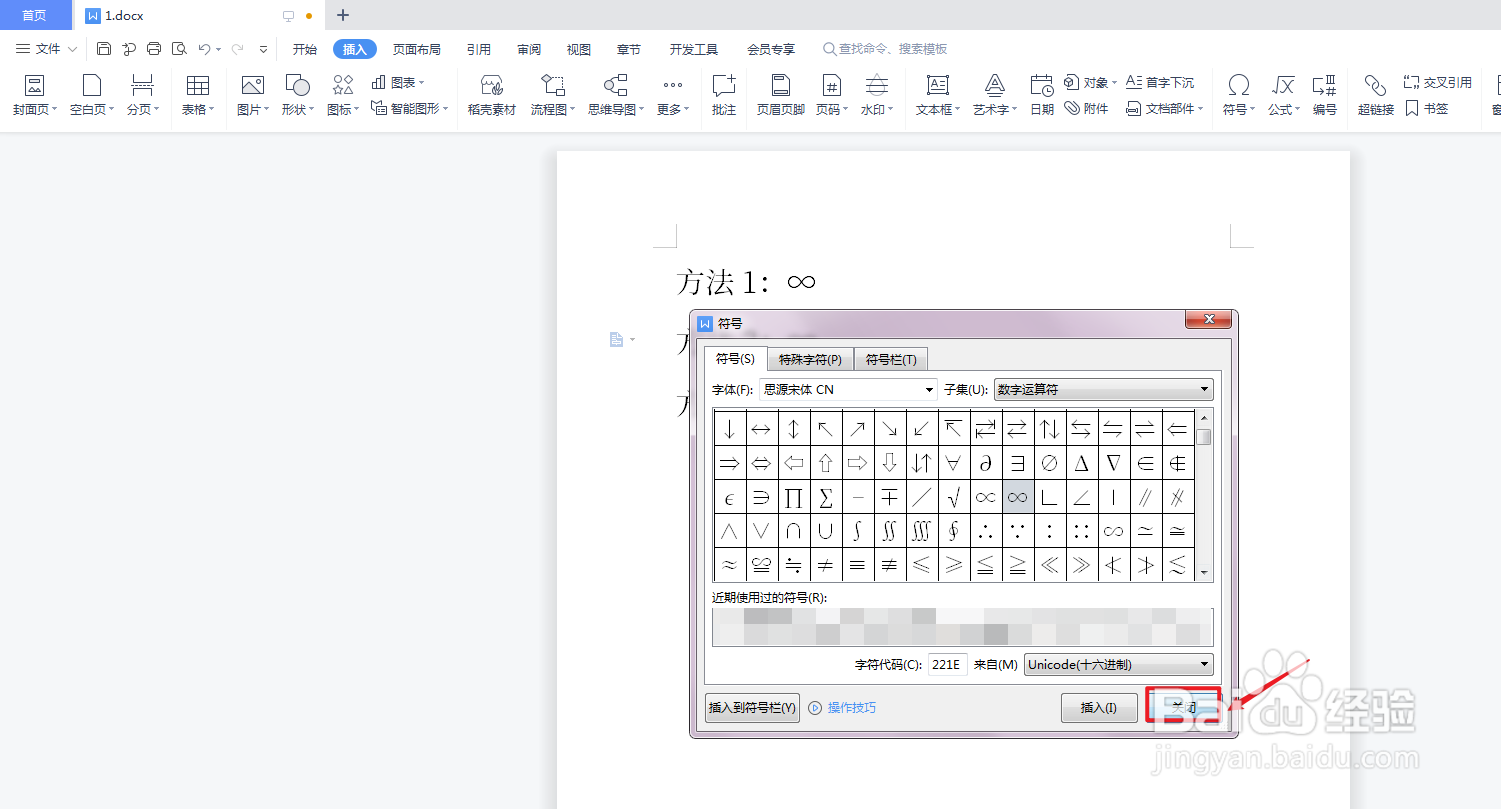Viewport: 1501px width, 809px height.
Task: Expand the 更多 more options
Action: pos(673,96)
